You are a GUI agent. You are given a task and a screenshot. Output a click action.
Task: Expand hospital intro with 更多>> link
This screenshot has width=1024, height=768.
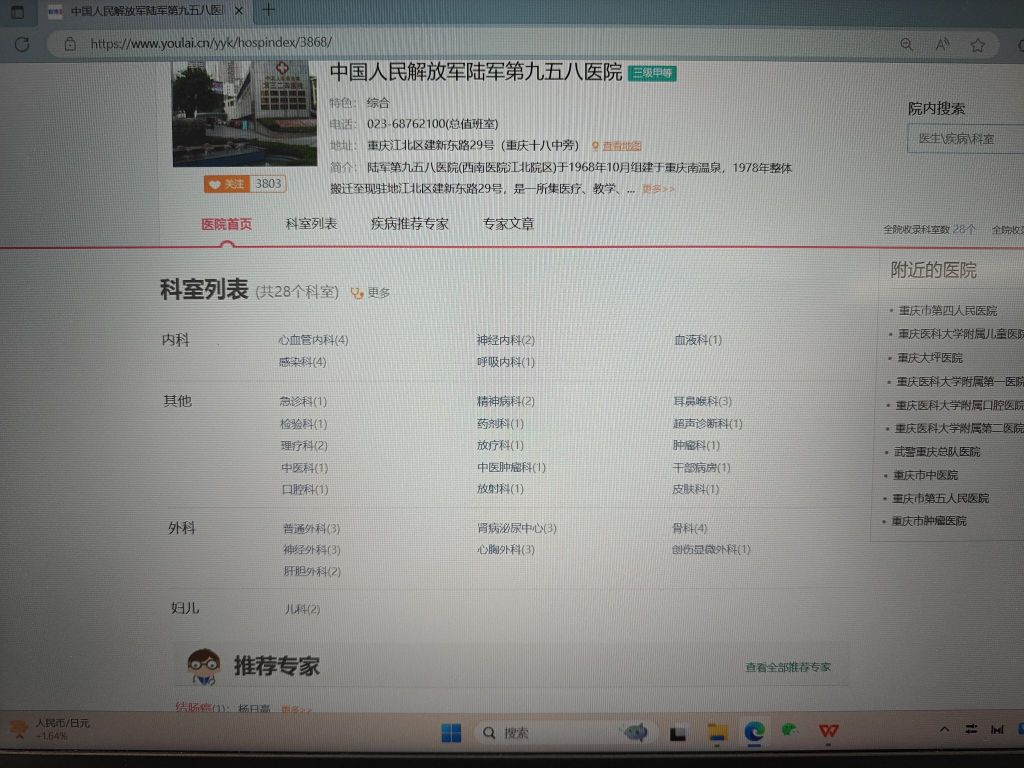point(658,189)
